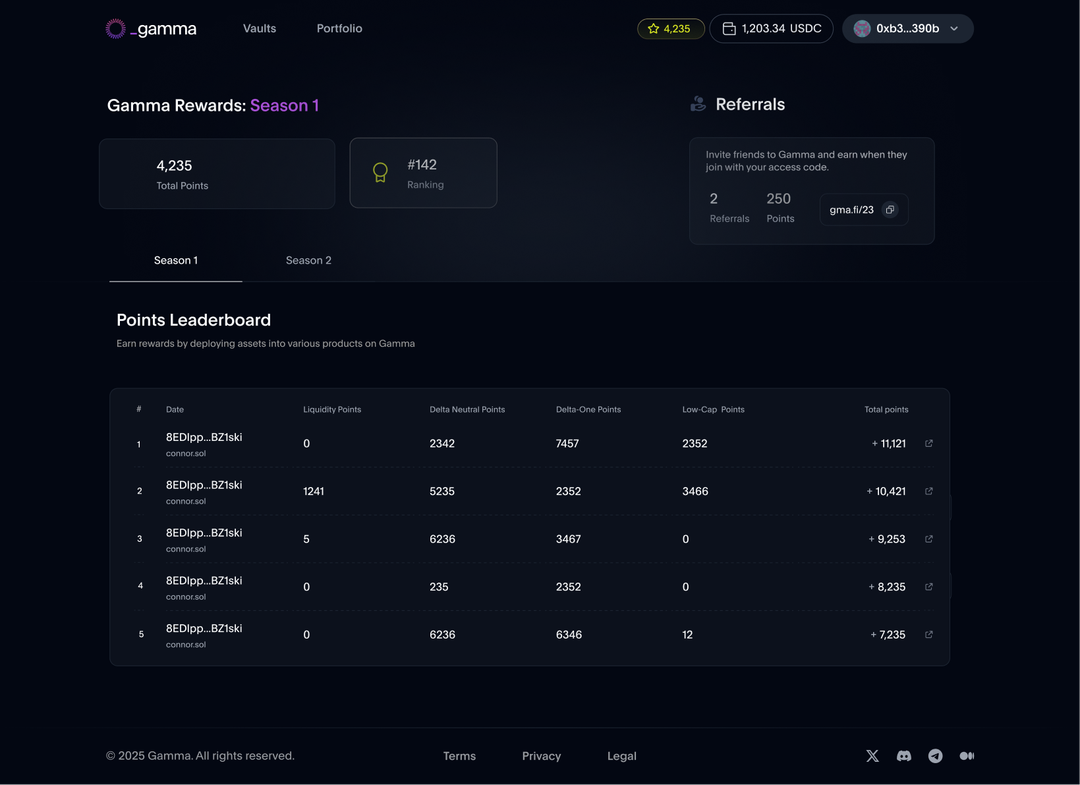Viewport: 1080px width, 785px height.
Task: Click the gamma wordmark text
Action: [163, 29]
